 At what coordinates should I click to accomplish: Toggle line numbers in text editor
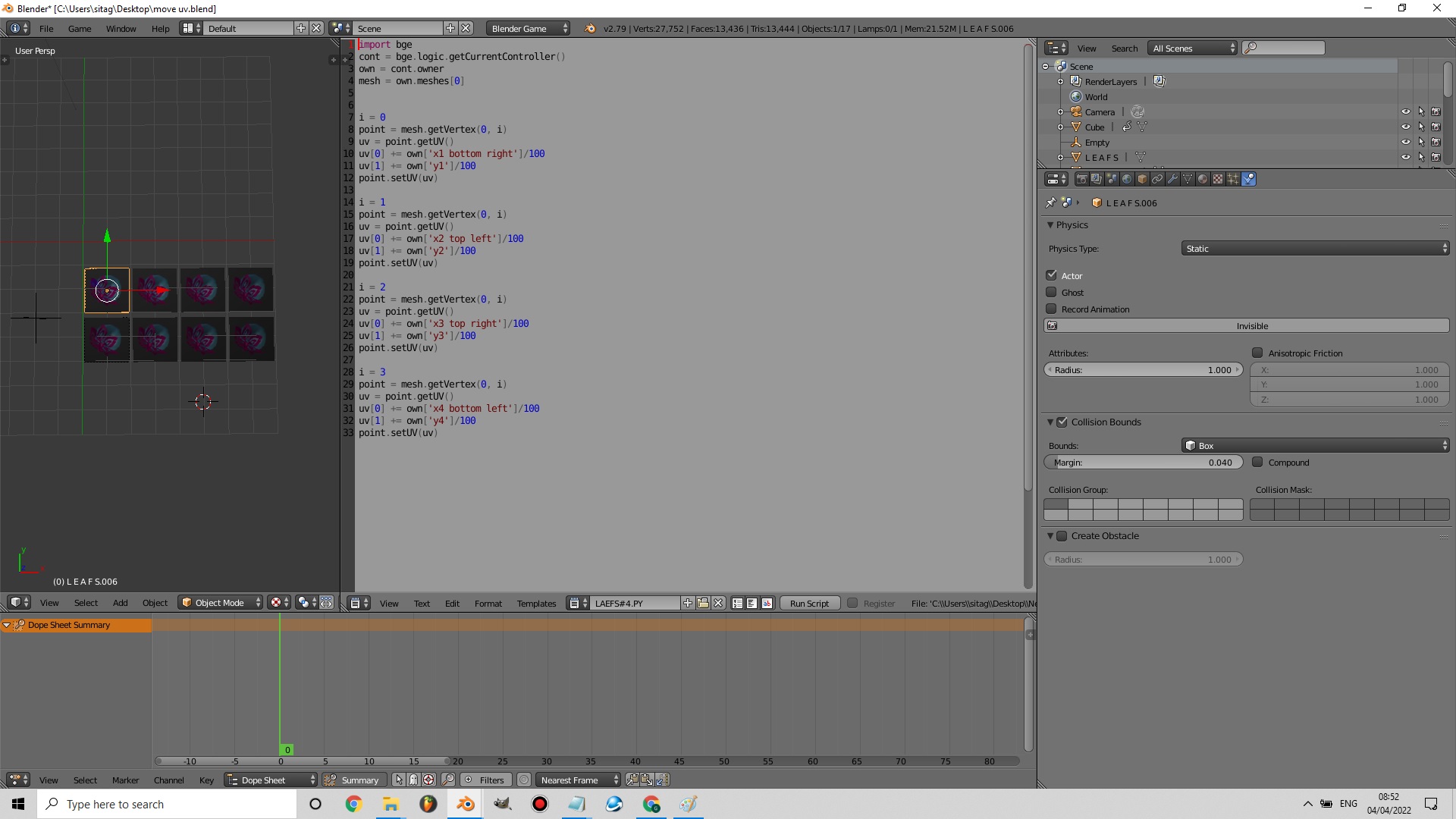point(737,603)
